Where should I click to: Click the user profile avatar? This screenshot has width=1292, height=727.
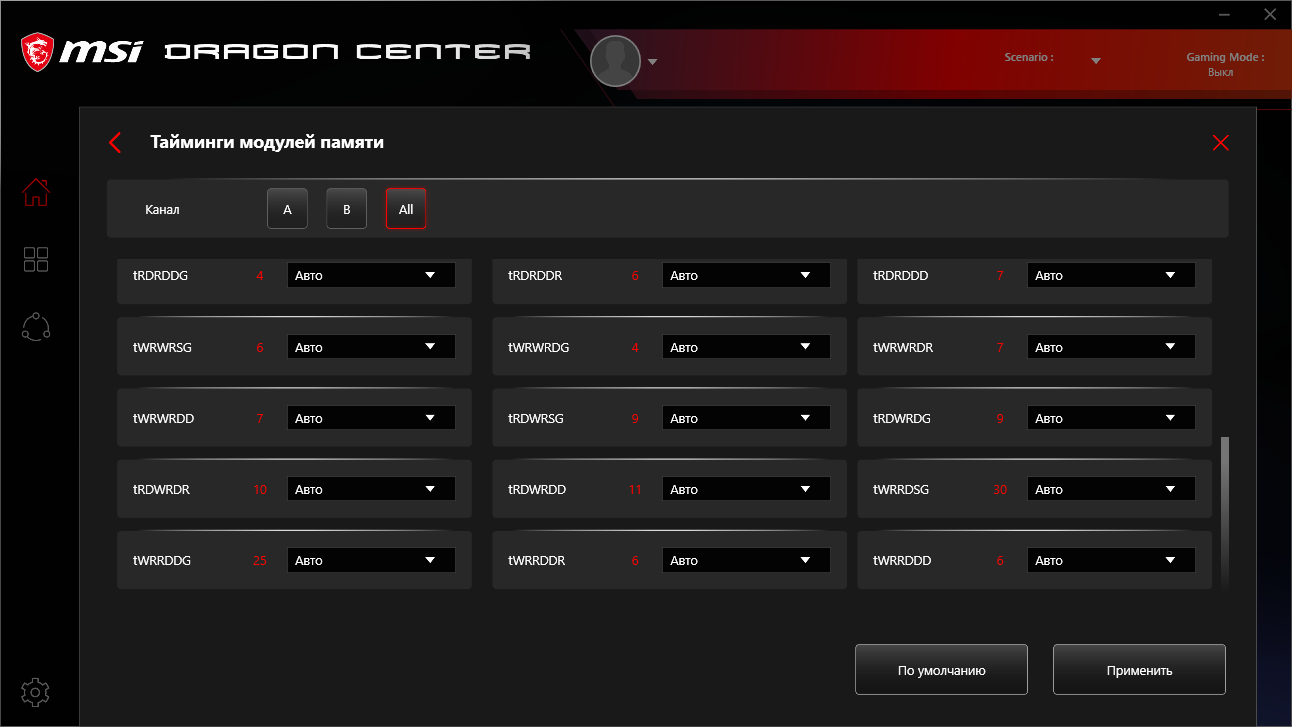(615, 61)
